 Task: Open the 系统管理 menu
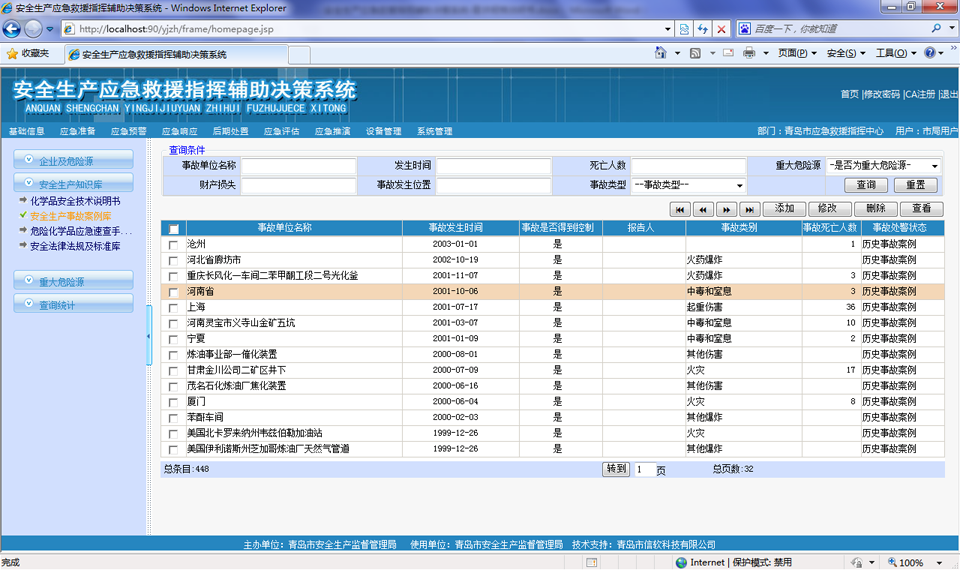434,131
